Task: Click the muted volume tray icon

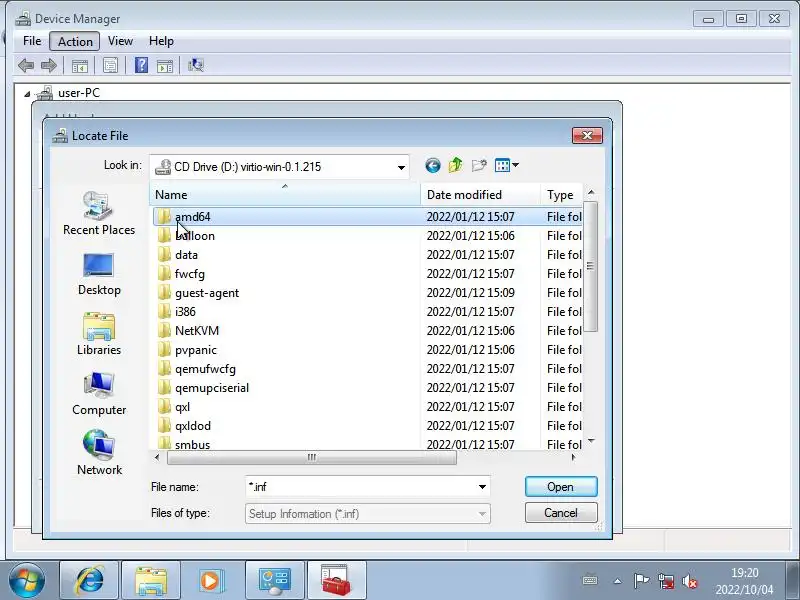Action: pyautogui.click(x=690, y=581)
